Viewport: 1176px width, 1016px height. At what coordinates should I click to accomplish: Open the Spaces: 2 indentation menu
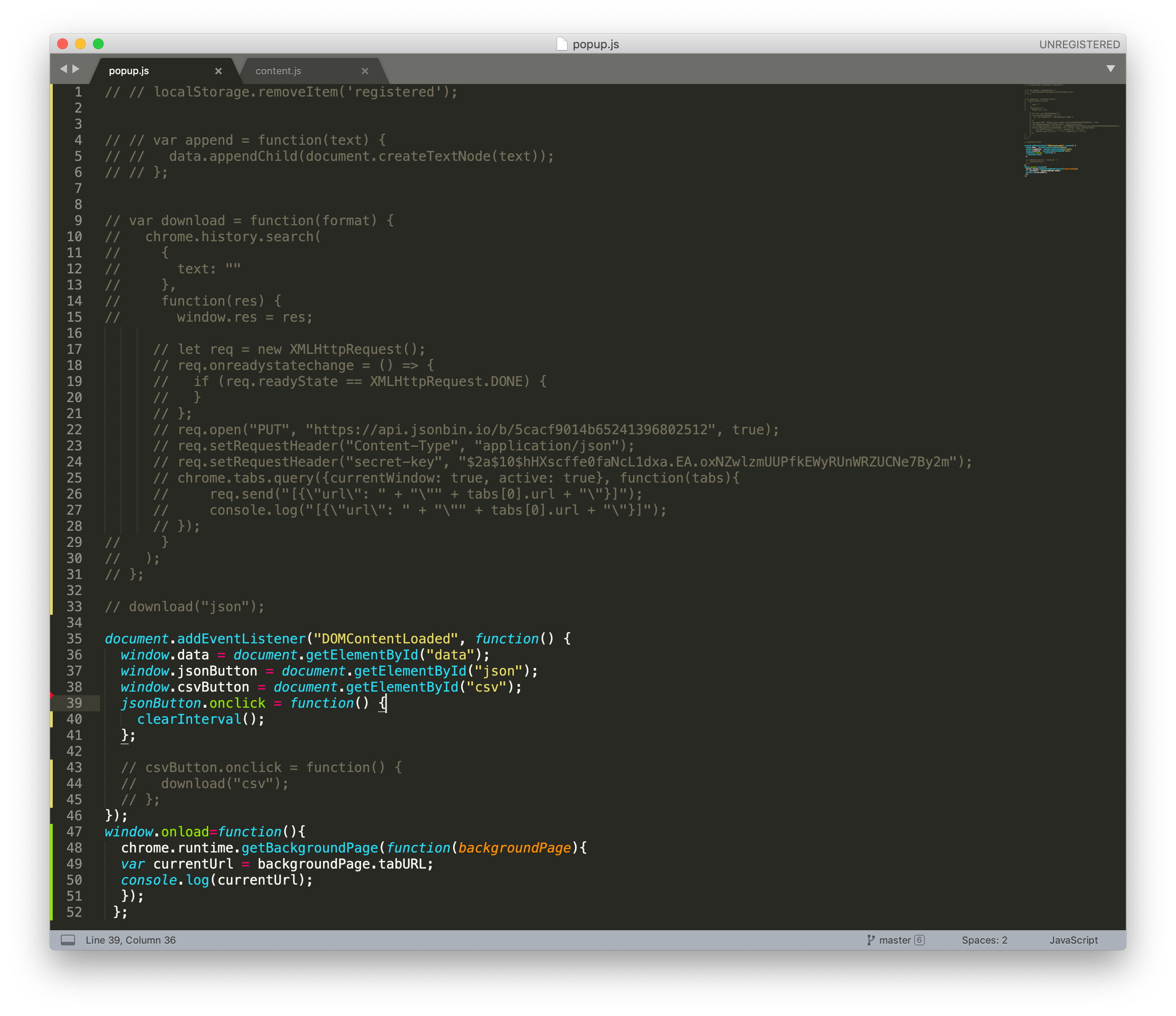tap(984, 940)
